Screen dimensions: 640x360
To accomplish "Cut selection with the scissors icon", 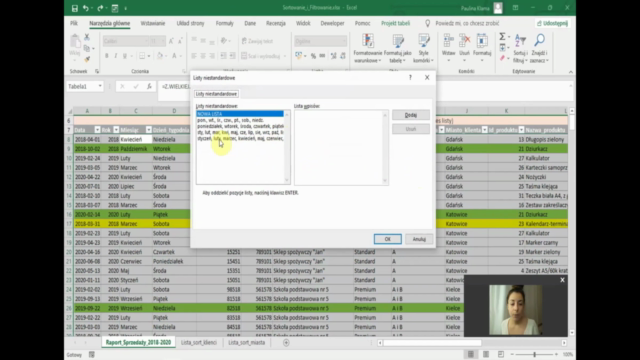I will (87, 37).
